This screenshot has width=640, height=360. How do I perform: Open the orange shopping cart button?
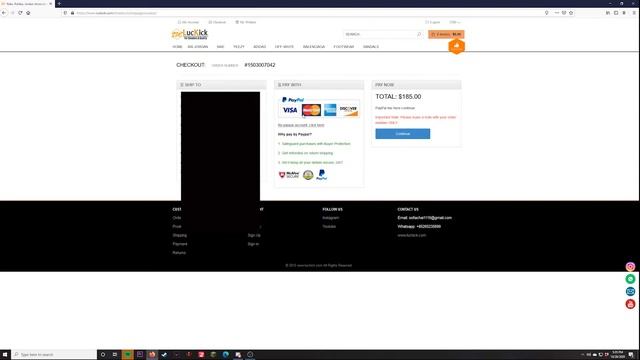[x=446, y=34]
